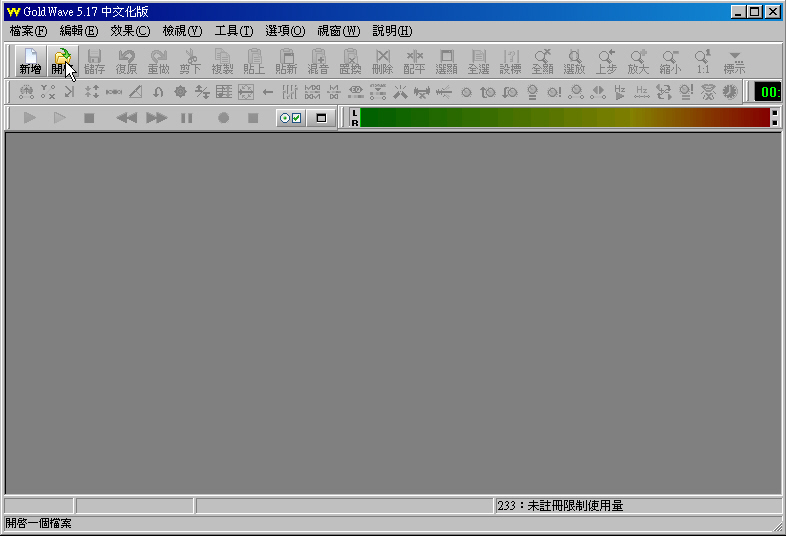Expand the 標示 dropdown arrow
The width and height of the screenshot is (786, 536).
[734, 62]
